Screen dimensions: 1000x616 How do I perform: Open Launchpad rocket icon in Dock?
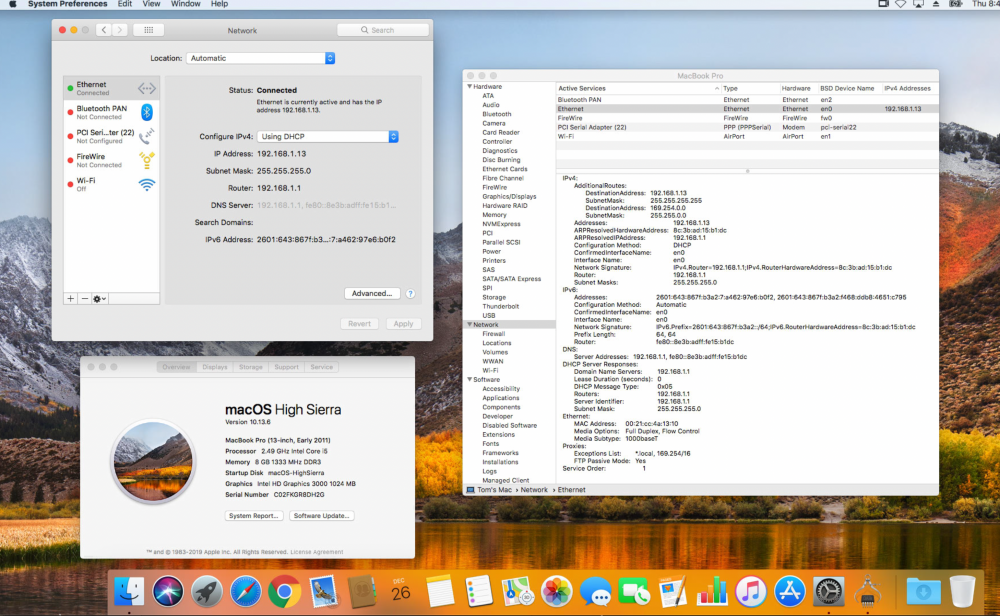[207, 591]
